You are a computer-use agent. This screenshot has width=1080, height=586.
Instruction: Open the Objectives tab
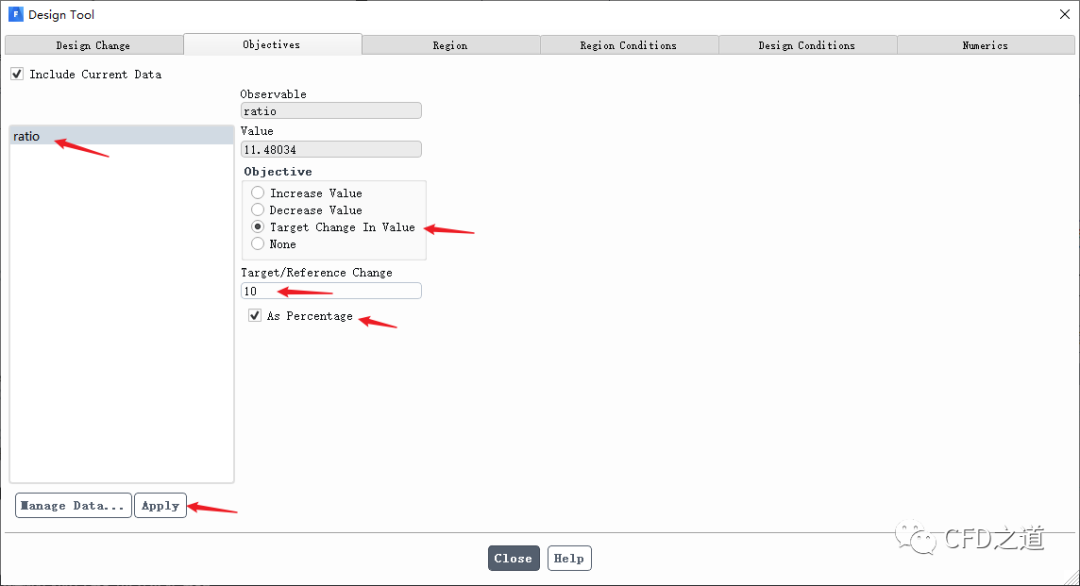(x=272, y=44)
